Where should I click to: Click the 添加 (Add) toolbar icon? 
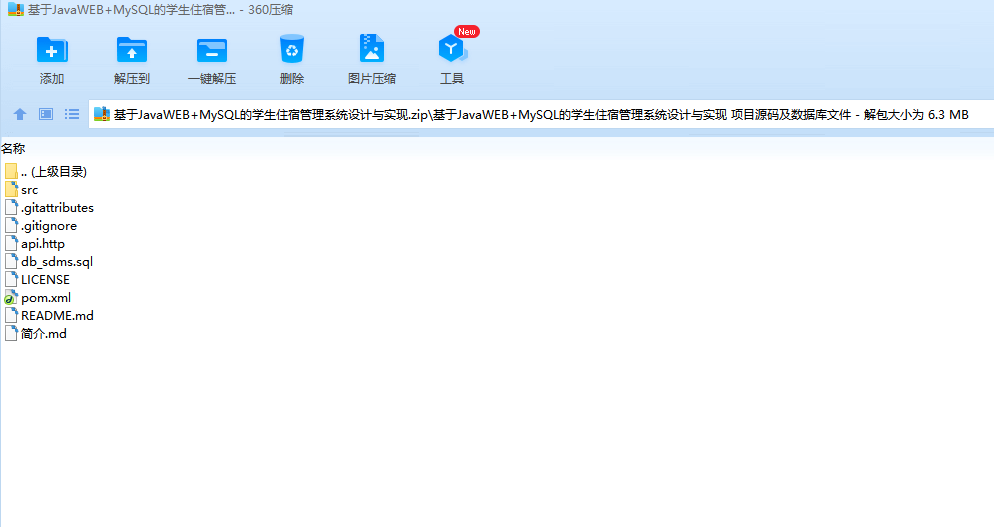tap(52, 50)
